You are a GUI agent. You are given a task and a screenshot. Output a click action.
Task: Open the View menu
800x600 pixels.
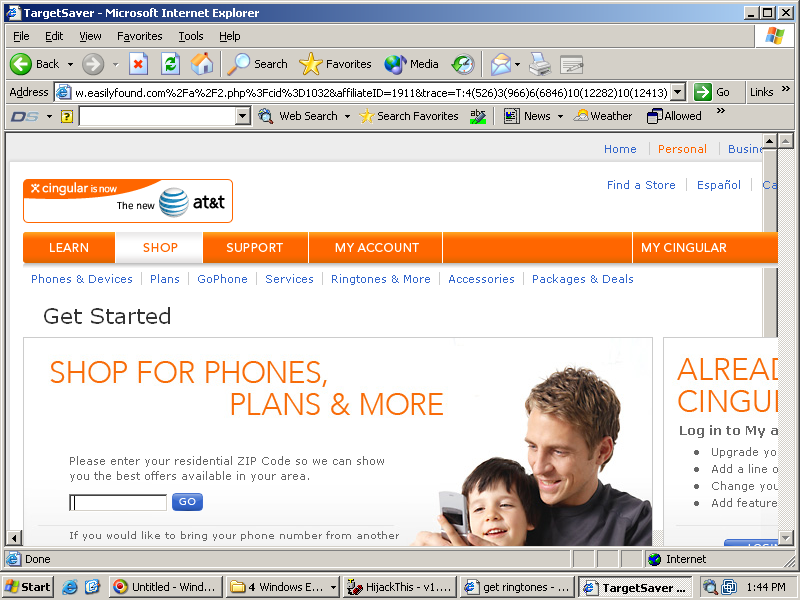click(90, 36)
